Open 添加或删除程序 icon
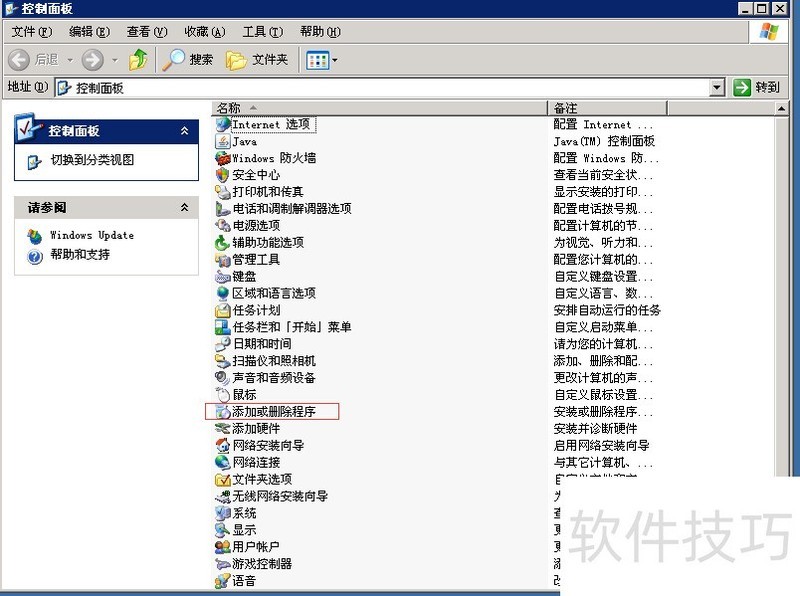The image size is (800, 596). [x=222, y=411]
